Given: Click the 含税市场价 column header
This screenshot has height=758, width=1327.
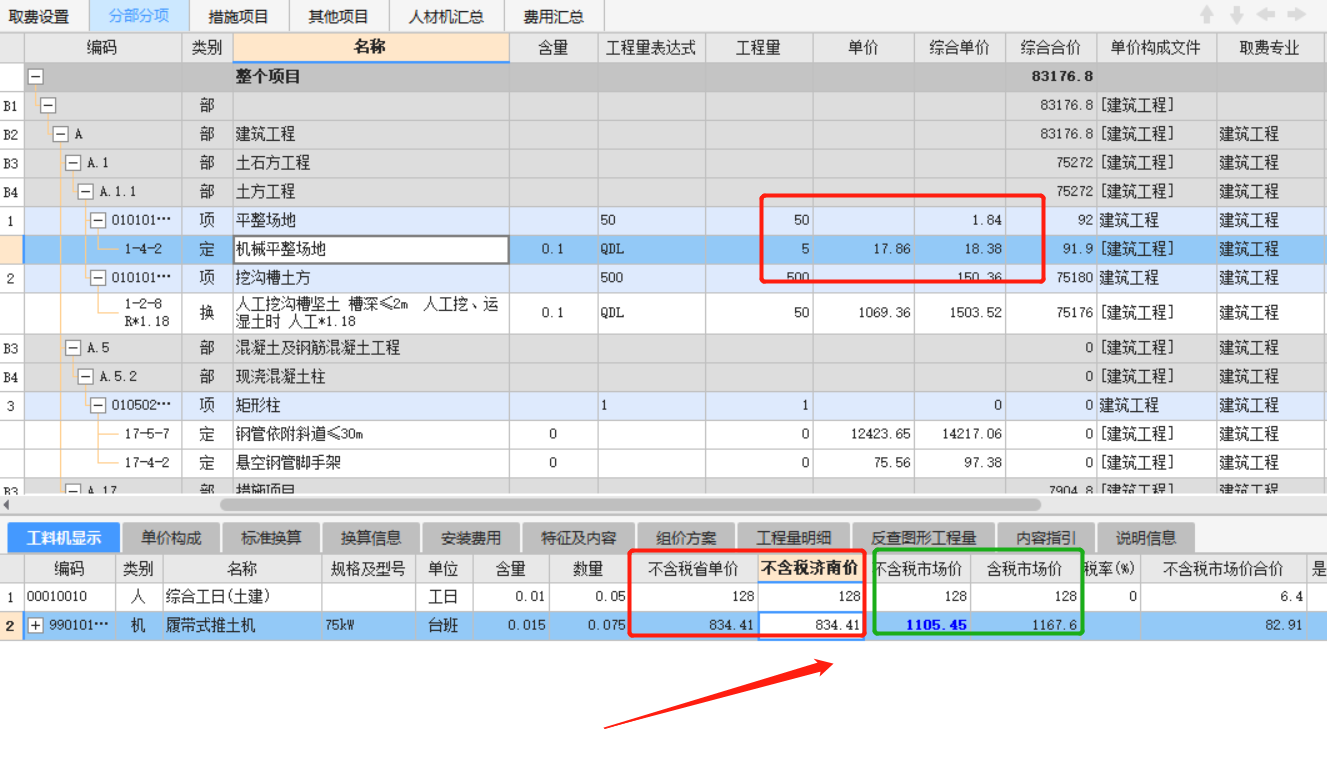Looking at the screenshot, I should coord(1024,569).
